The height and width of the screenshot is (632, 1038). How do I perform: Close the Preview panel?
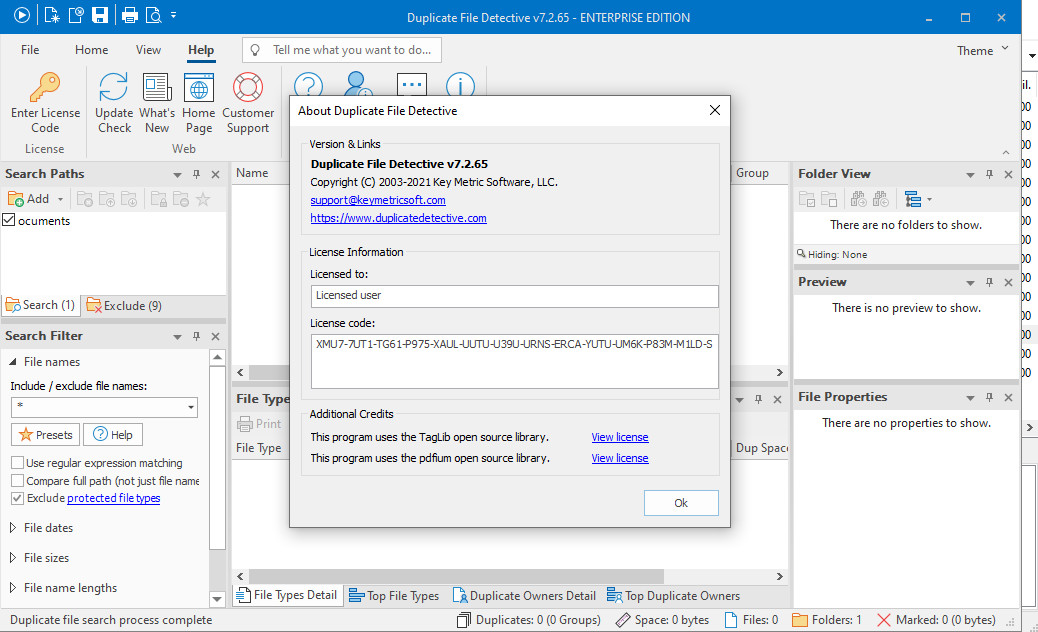tap(1008, 283)
